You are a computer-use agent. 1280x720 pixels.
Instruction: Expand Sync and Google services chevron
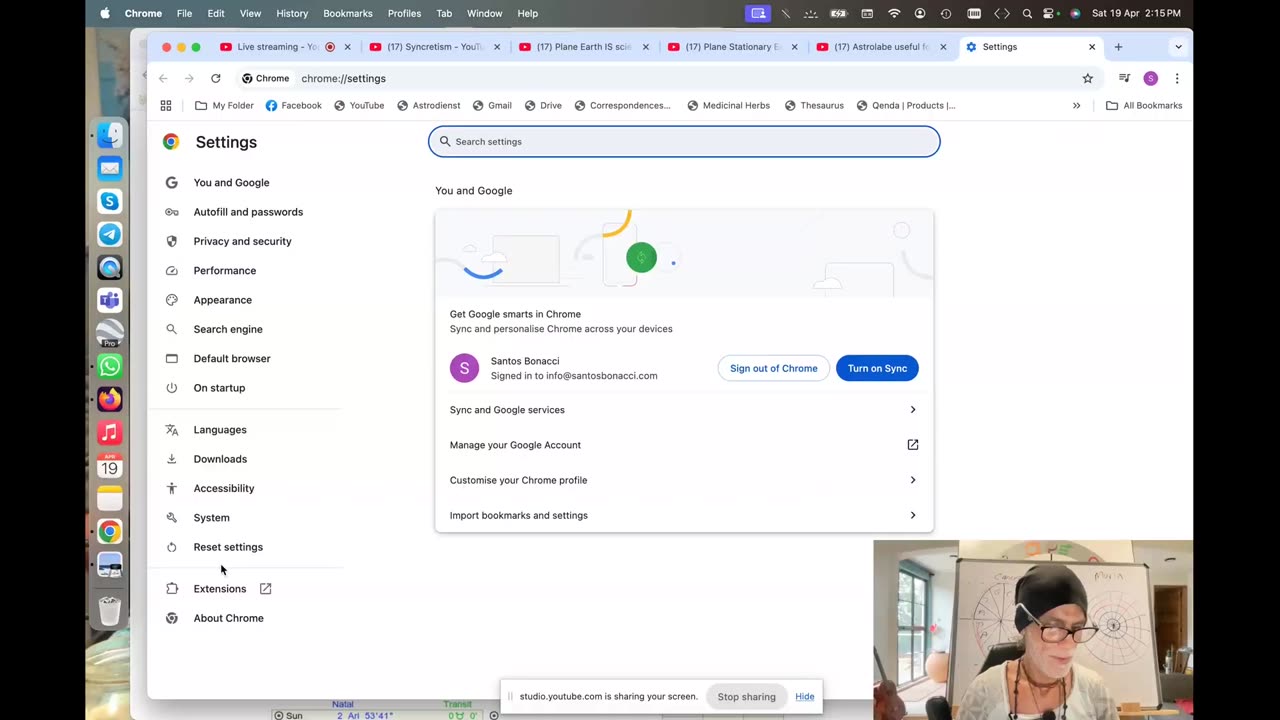click(x=913, y=410)
